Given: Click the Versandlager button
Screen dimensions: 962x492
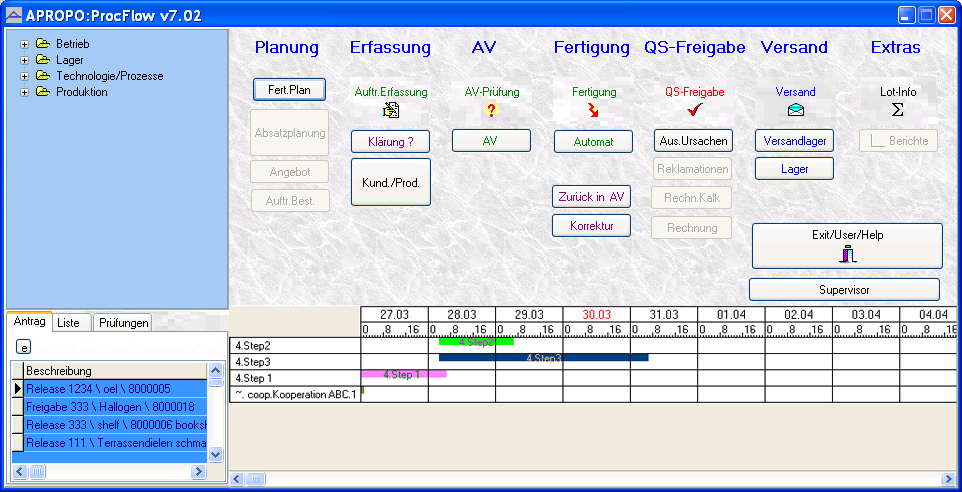Looking at the screenshot, I should coord(794,141).
